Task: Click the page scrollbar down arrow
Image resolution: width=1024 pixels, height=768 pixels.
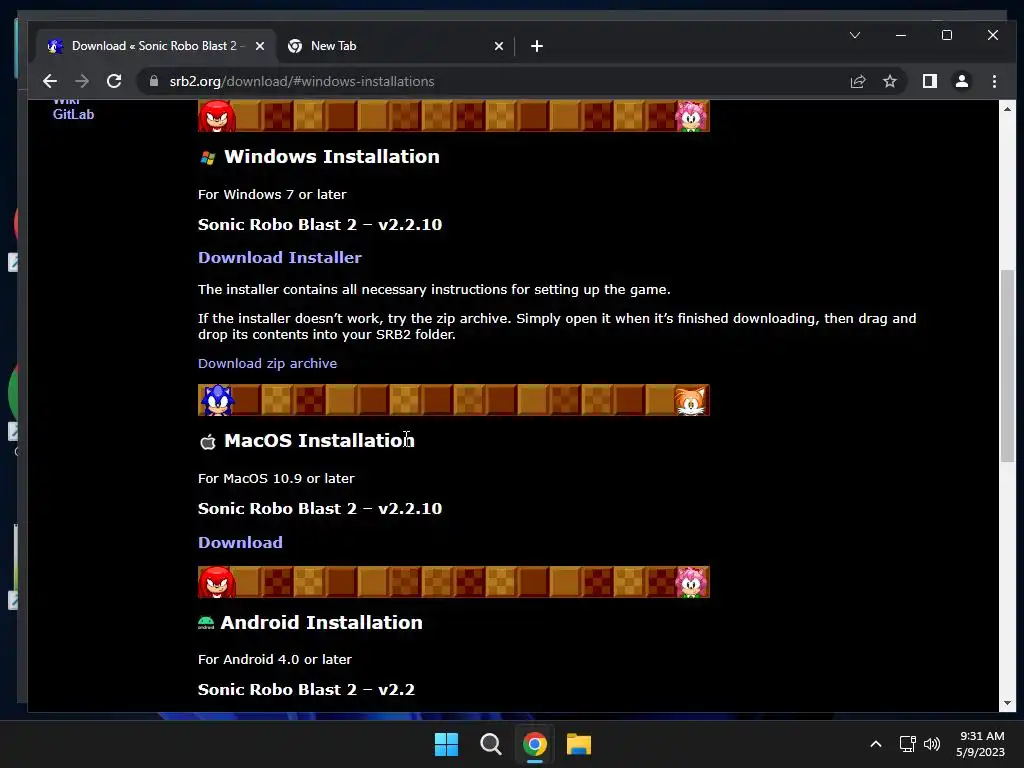Action: [1007, 703]
